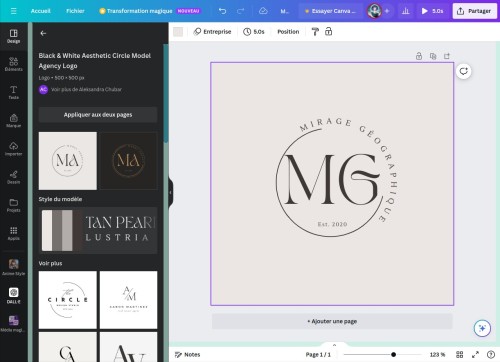Choose the Circle logo template

(x=68, y=300)
